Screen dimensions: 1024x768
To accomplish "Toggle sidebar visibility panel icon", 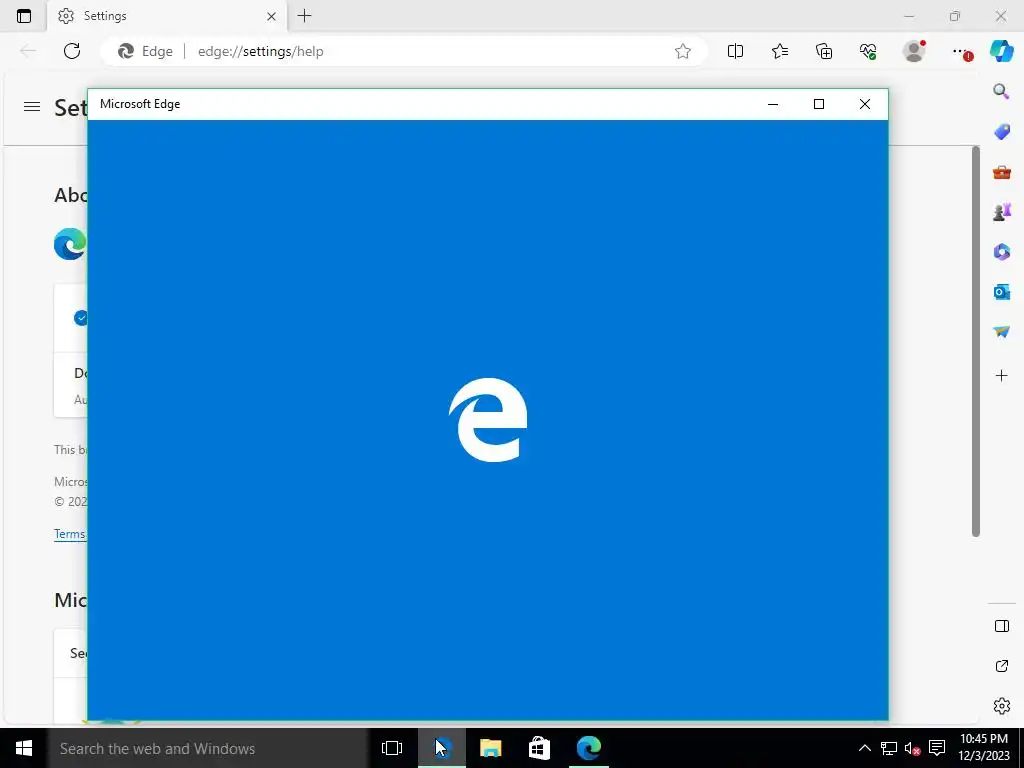I will [x=1001, y=626].
